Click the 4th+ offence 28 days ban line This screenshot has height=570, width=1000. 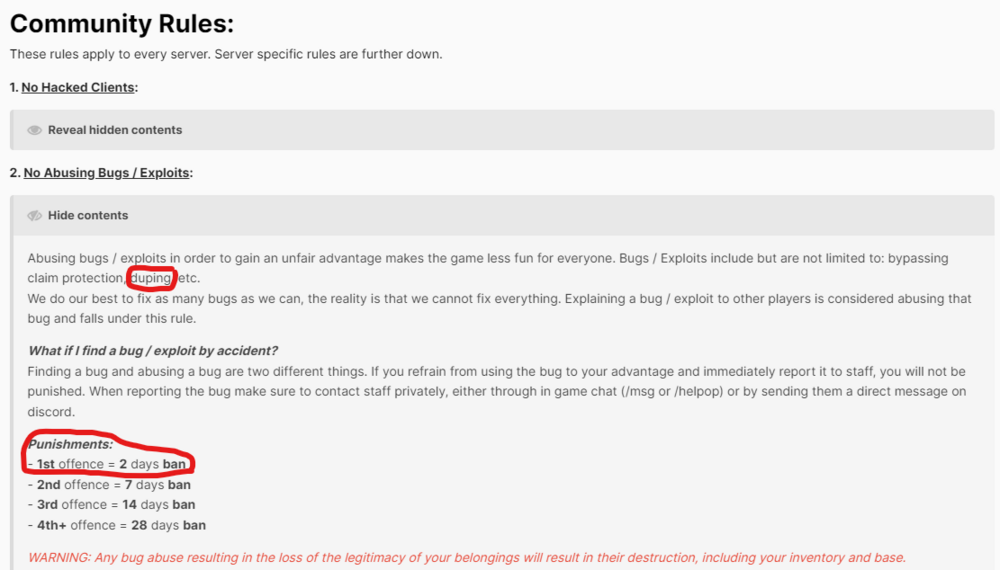(x=116, y=525)
